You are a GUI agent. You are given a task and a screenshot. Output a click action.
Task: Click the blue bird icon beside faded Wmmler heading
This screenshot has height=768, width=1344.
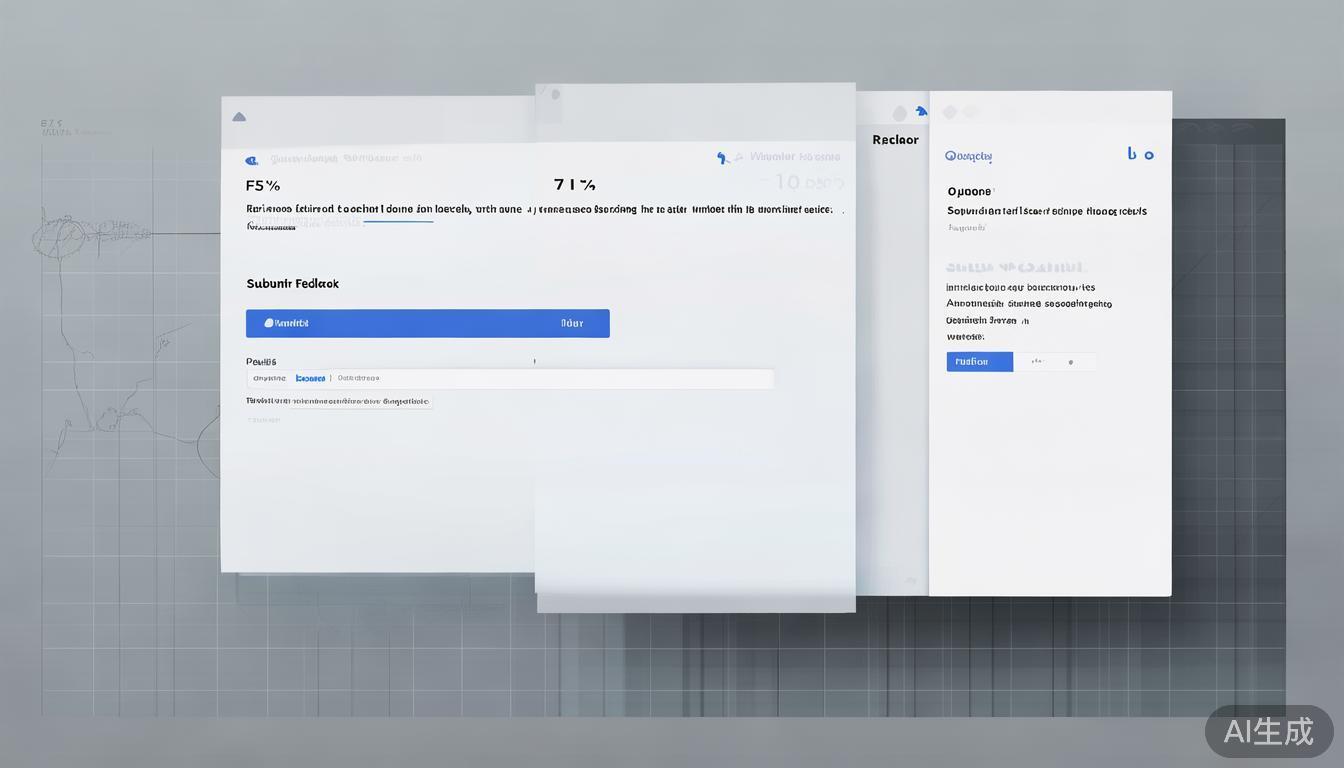pyautogui.click(x=723, y=158)
